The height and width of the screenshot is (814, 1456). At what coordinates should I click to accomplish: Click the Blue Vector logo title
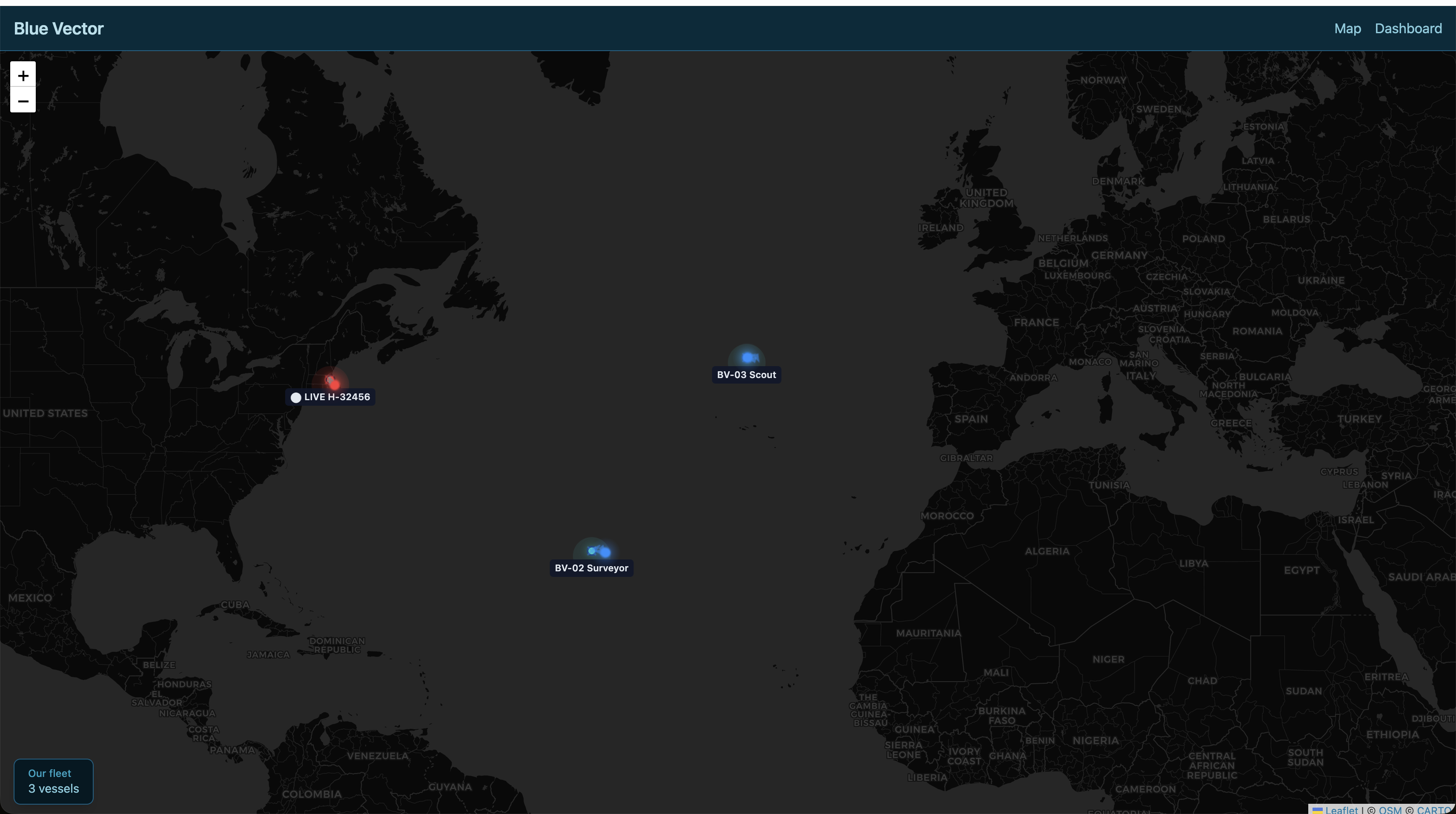pyautogui.click(x=59, y=29)
